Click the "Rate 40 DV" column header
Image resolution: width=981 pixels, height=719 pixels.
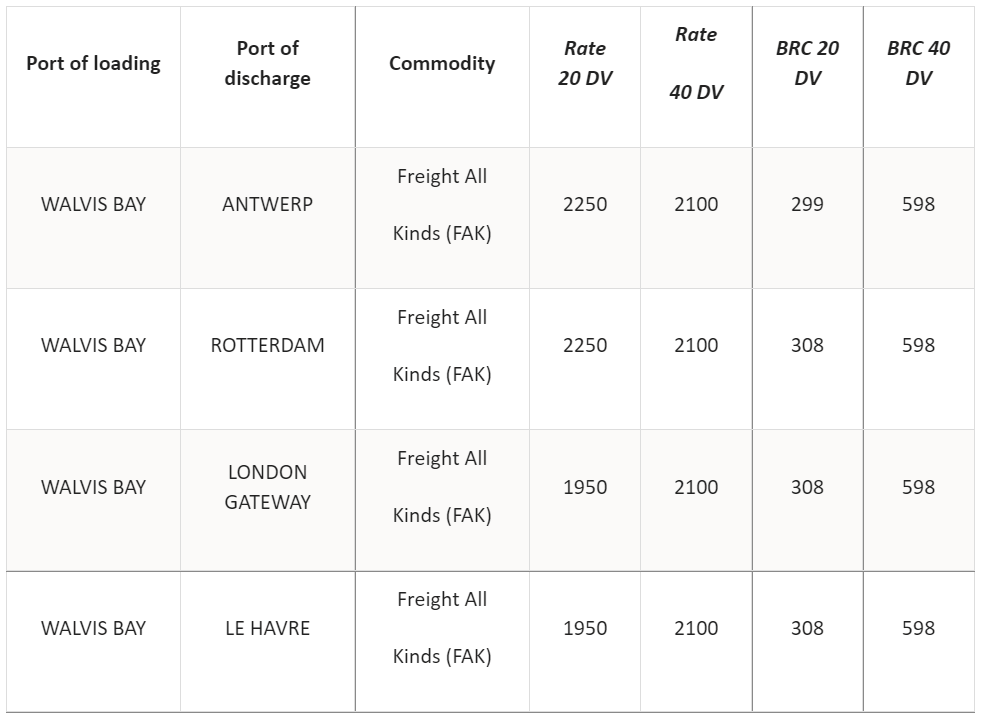tap(696, 63)
